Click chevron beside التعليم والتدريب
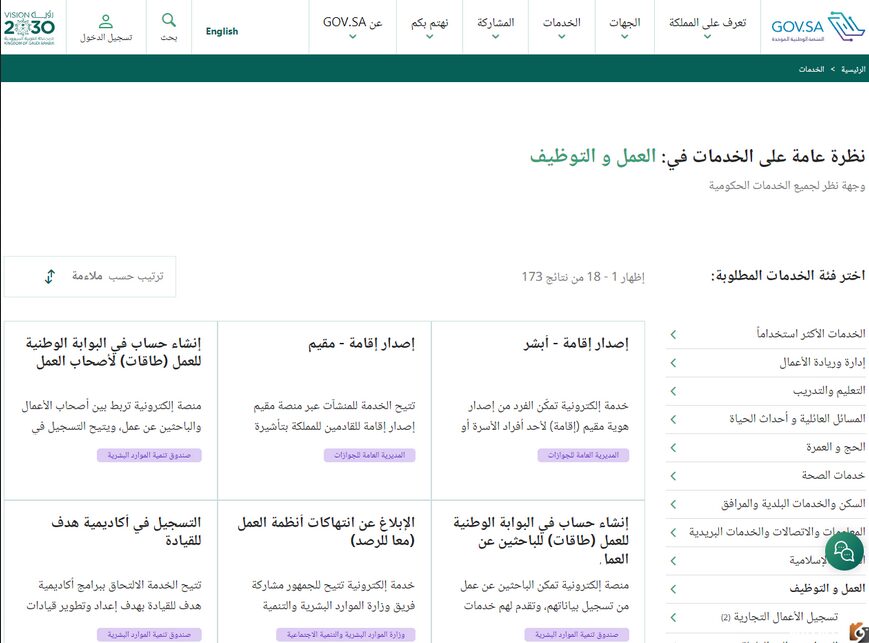The height and width of the screenshot is (643, 869). point(673,391)
